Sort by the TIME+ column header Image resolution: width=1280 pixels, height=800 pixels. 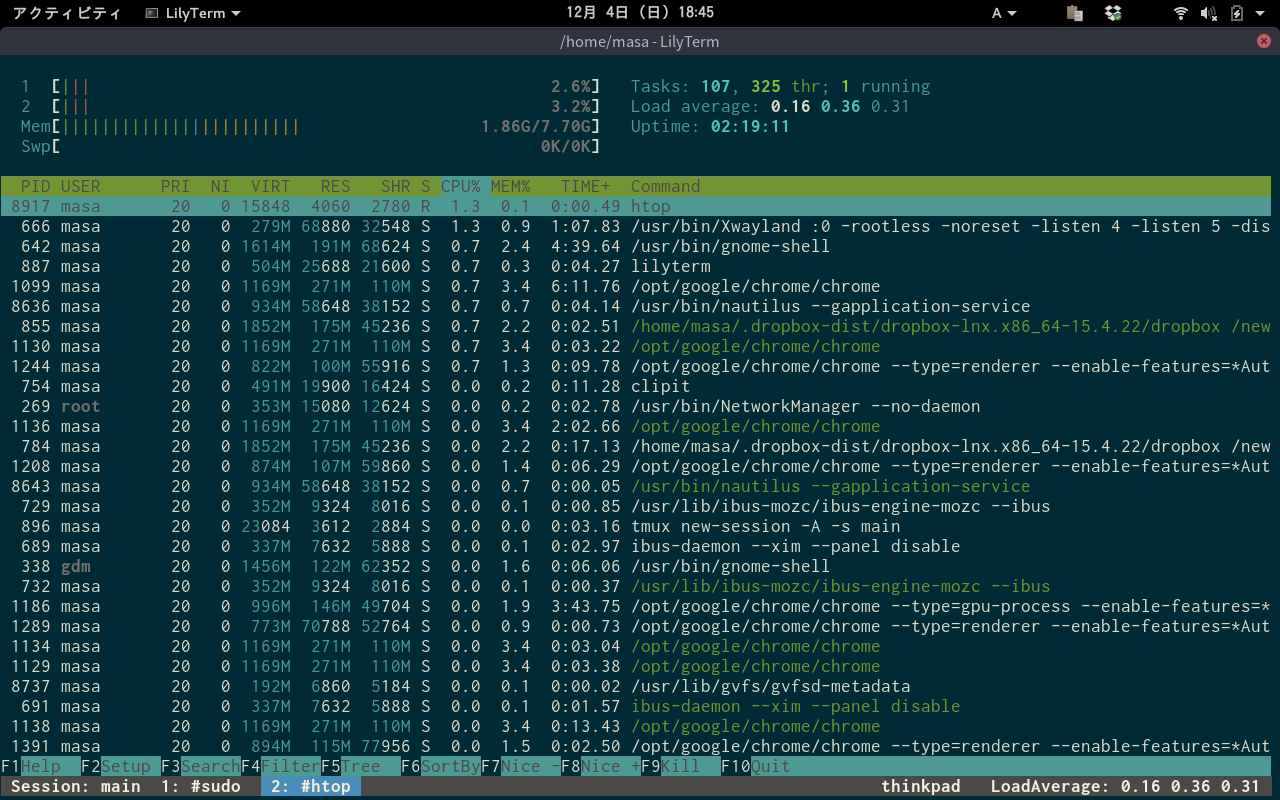pos(586,186)
